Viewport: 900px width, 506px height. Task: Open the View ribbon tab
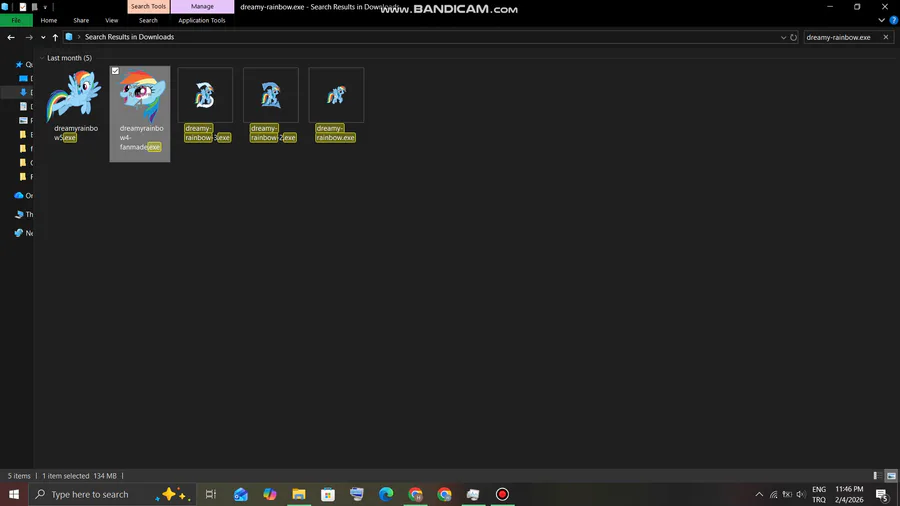111,20
